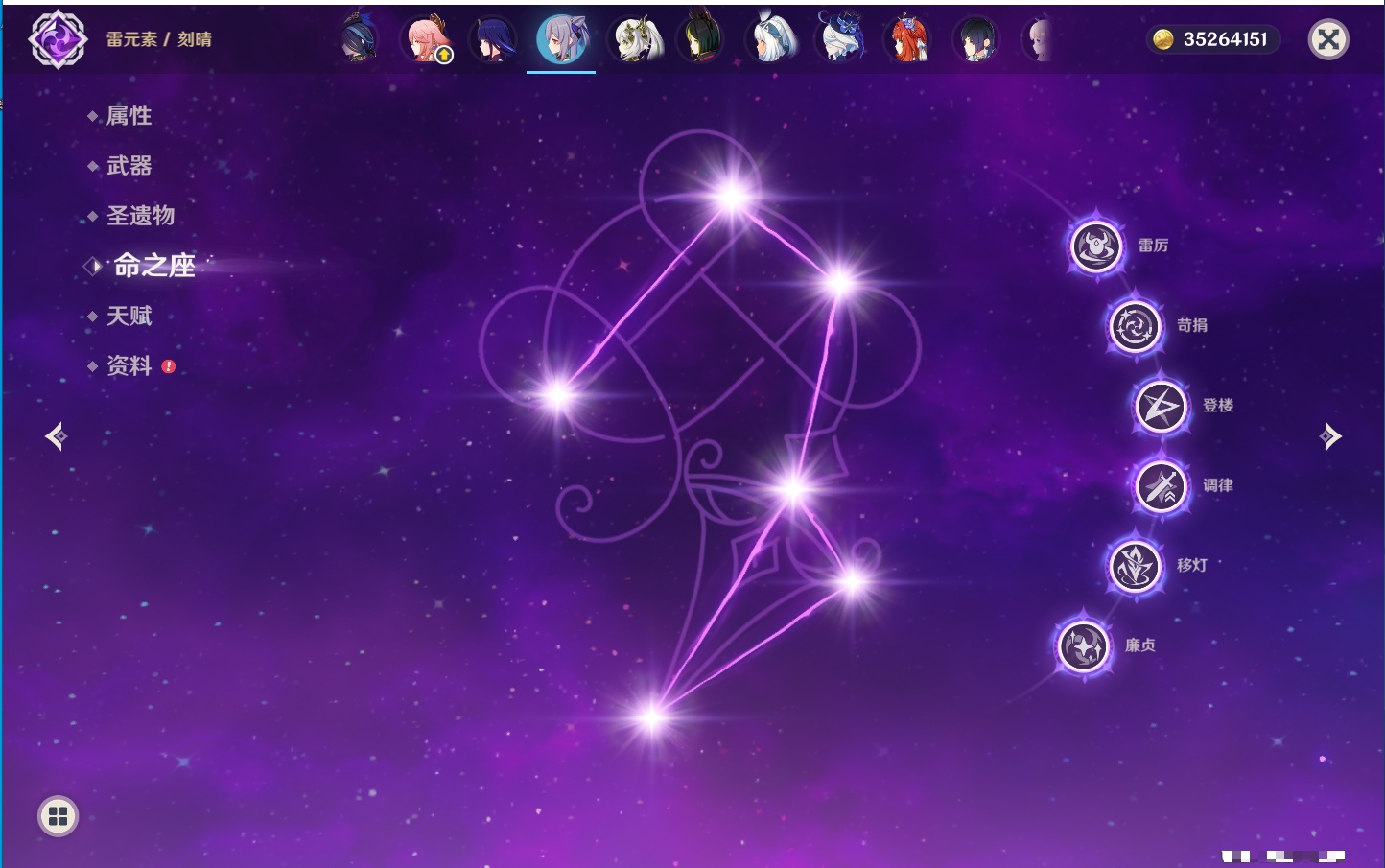Open the 移灯 constellation icon

point(1136,566)
